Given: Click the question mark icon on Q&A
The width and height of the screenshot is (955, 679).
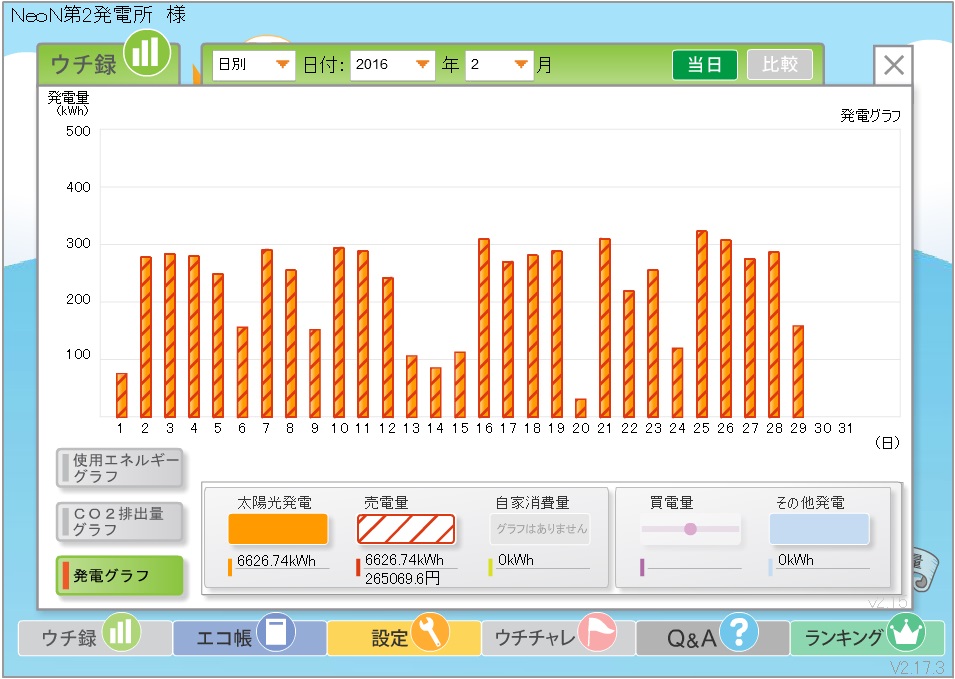Looking at the screenshot, I should click(739, 632).
